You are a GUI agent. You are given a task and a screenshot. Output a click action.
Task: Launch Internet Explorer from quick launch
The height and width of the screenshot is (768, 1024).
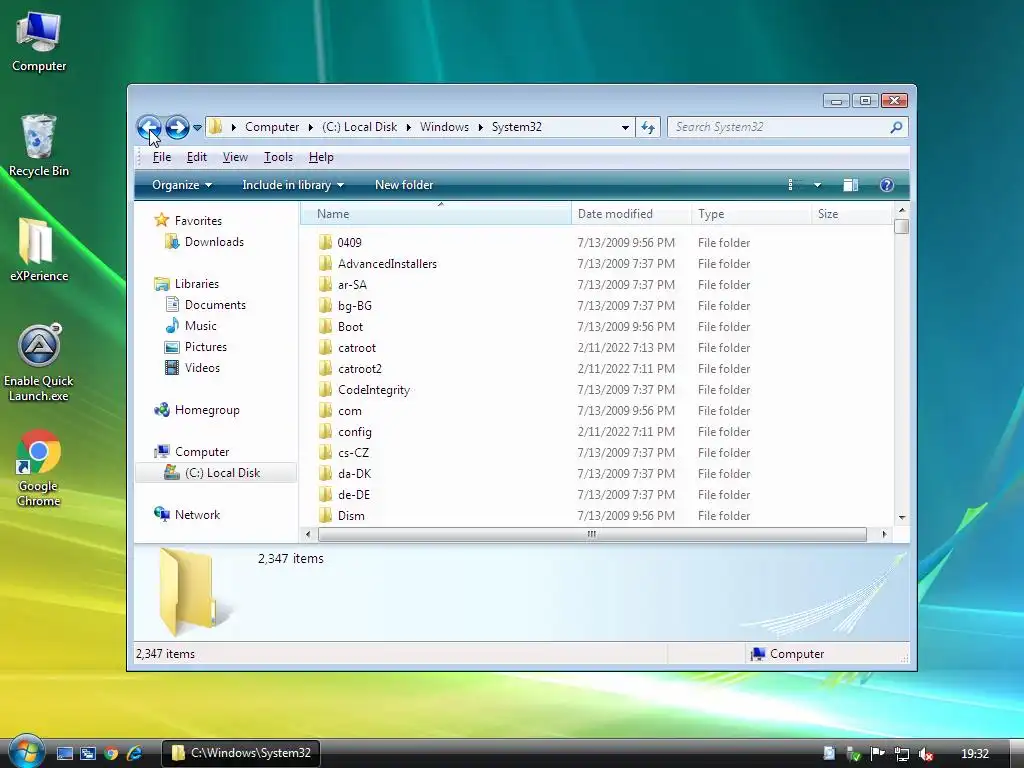(135, 753)
